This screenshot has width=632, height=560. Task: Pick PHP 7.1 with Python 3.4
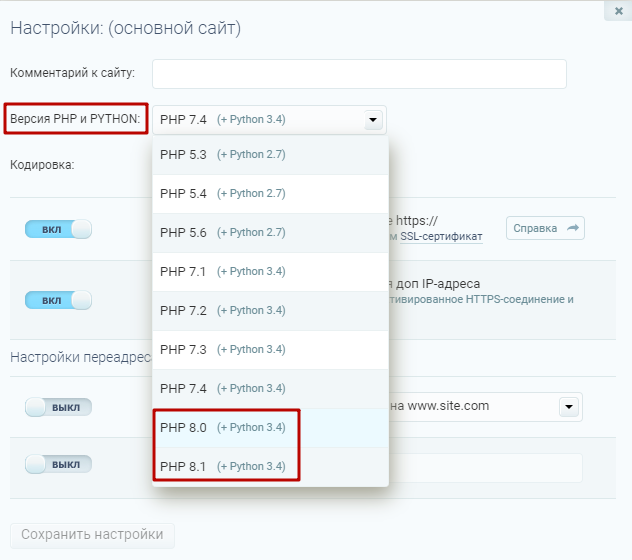270,271
